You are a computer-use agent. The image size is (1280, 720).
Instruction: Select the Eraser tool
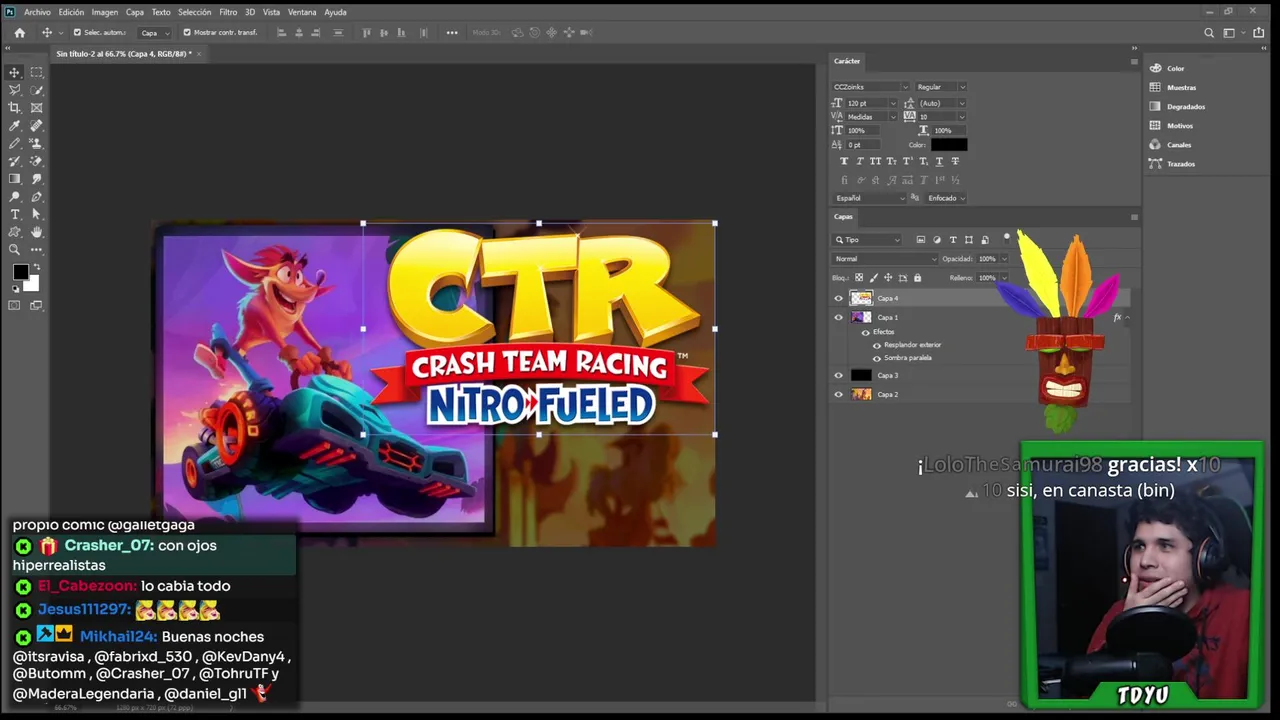pos(37,161)
